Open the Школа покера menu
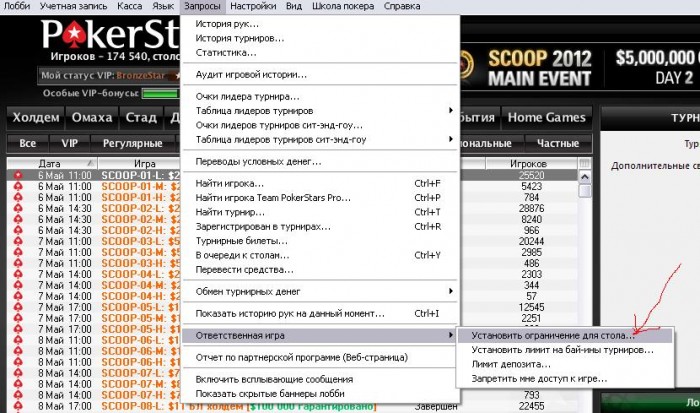Image resolution: width=700 pixels, height=413 pixels. click(x=343, y=6)
